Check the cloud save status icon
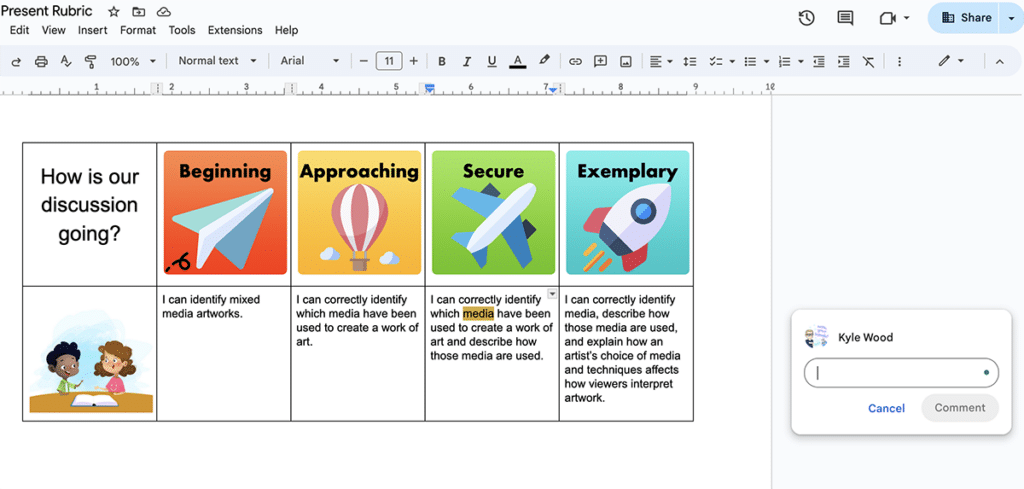 [164, 12]
